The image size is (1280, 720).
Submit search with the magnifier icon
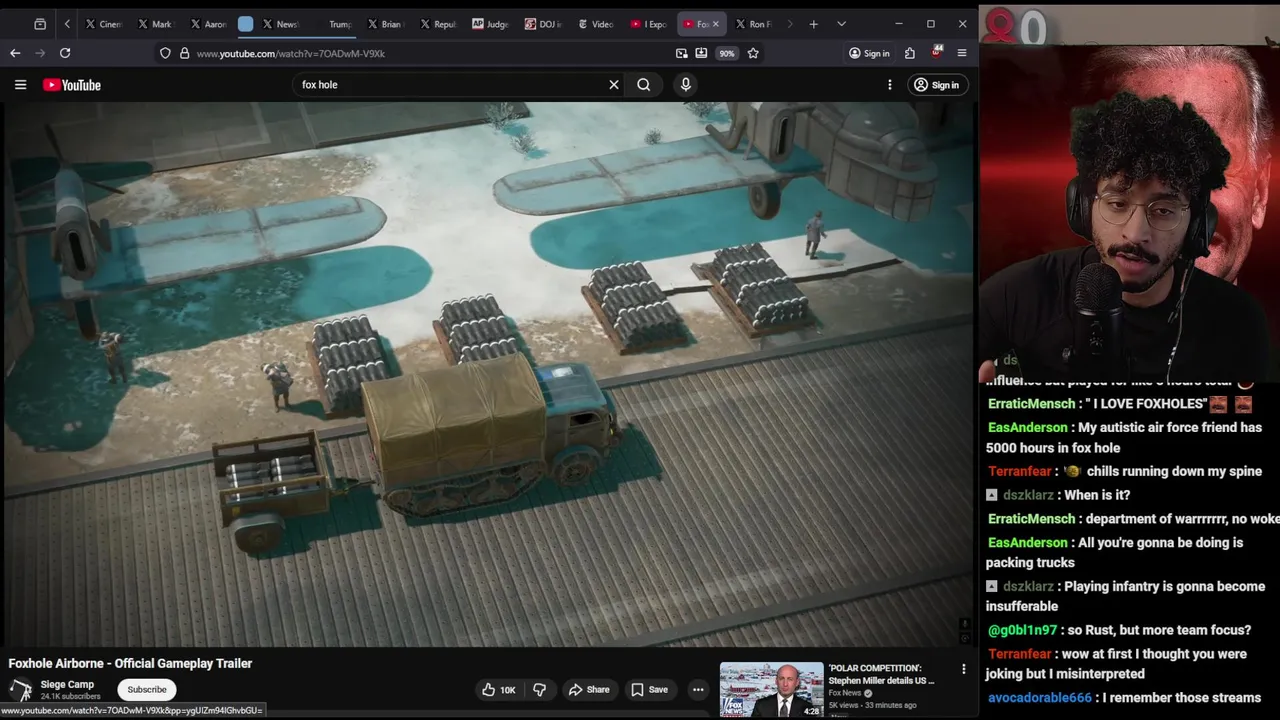tap(644, 85)
